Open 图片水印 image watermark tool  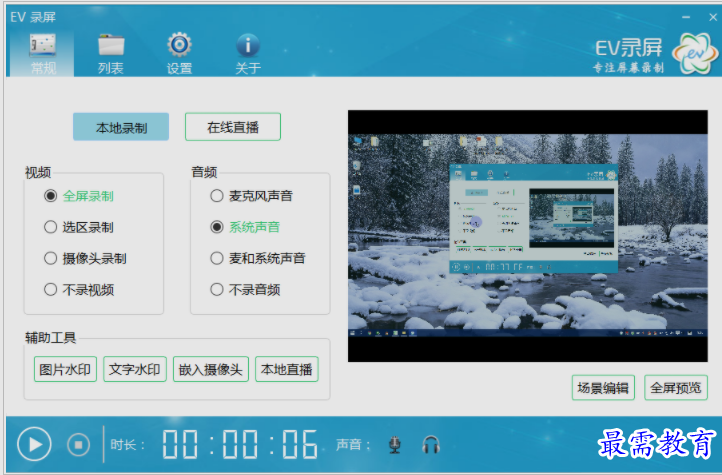coord(65,369)
